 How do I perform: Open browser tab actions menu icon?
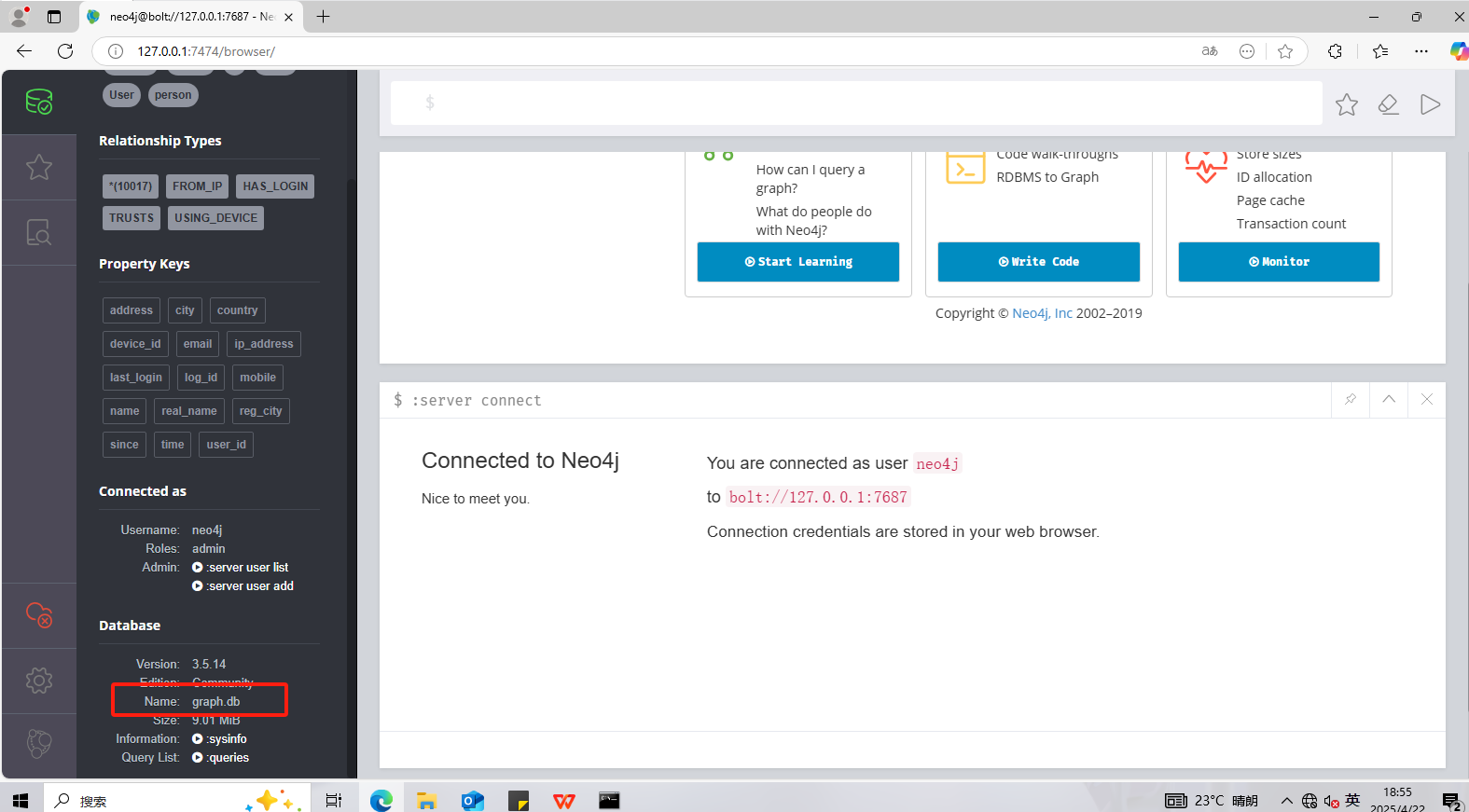[54, 17]
